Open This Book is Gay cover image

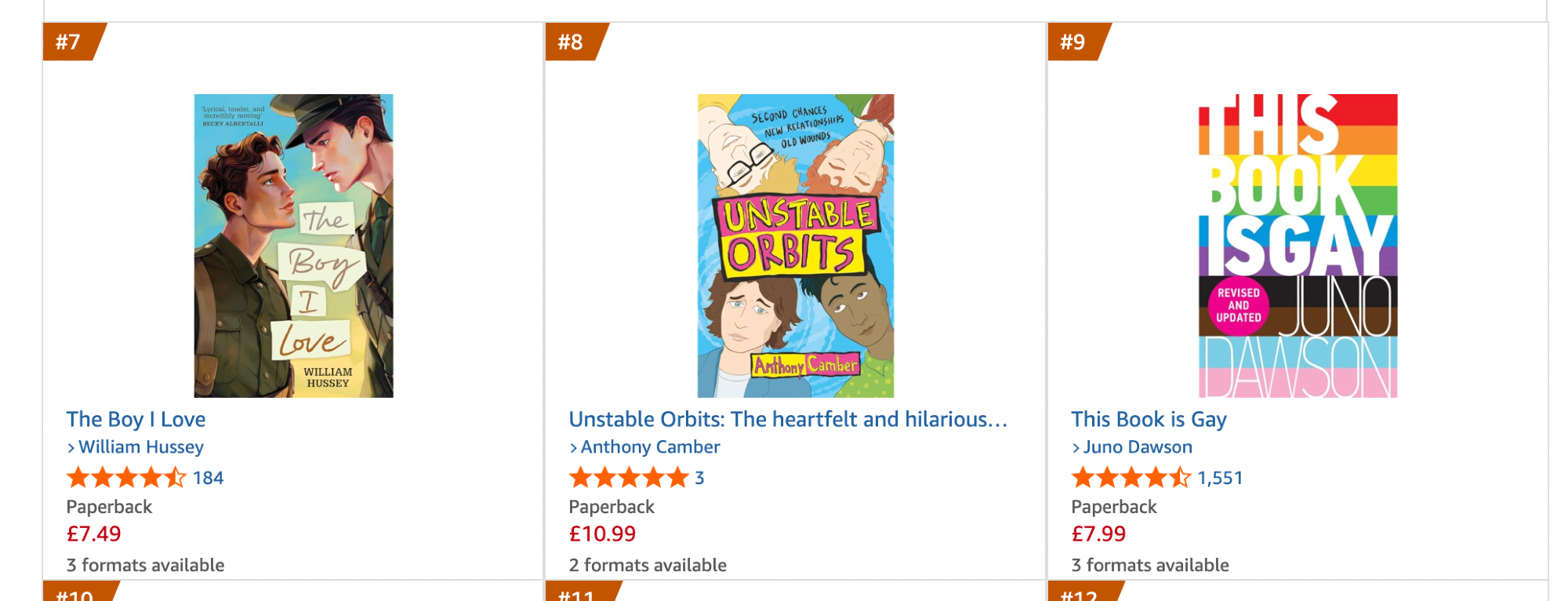(x=1298, y=246)
